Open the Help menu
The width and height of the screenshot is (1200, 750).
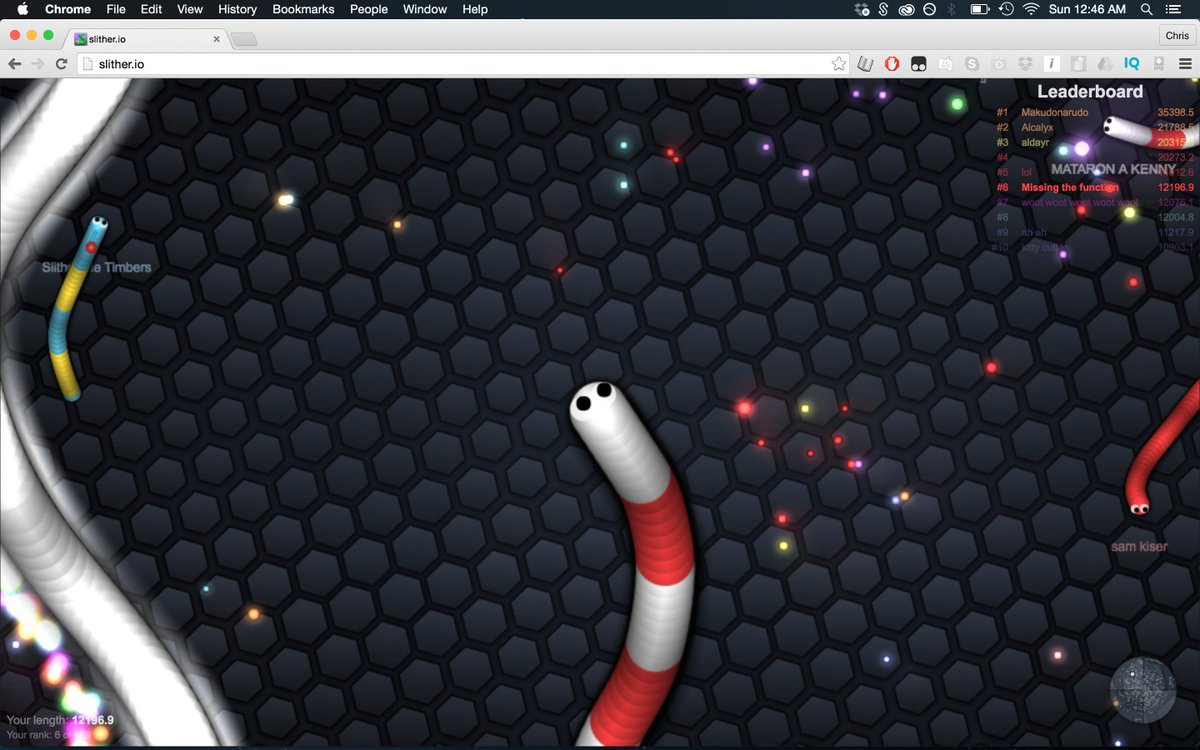point(475,9)
